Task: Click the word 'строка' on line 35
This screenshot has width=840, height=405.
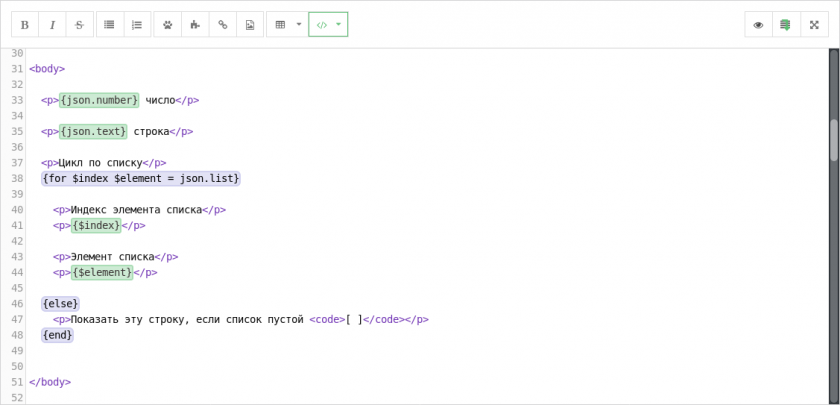Action: (152, 131)
